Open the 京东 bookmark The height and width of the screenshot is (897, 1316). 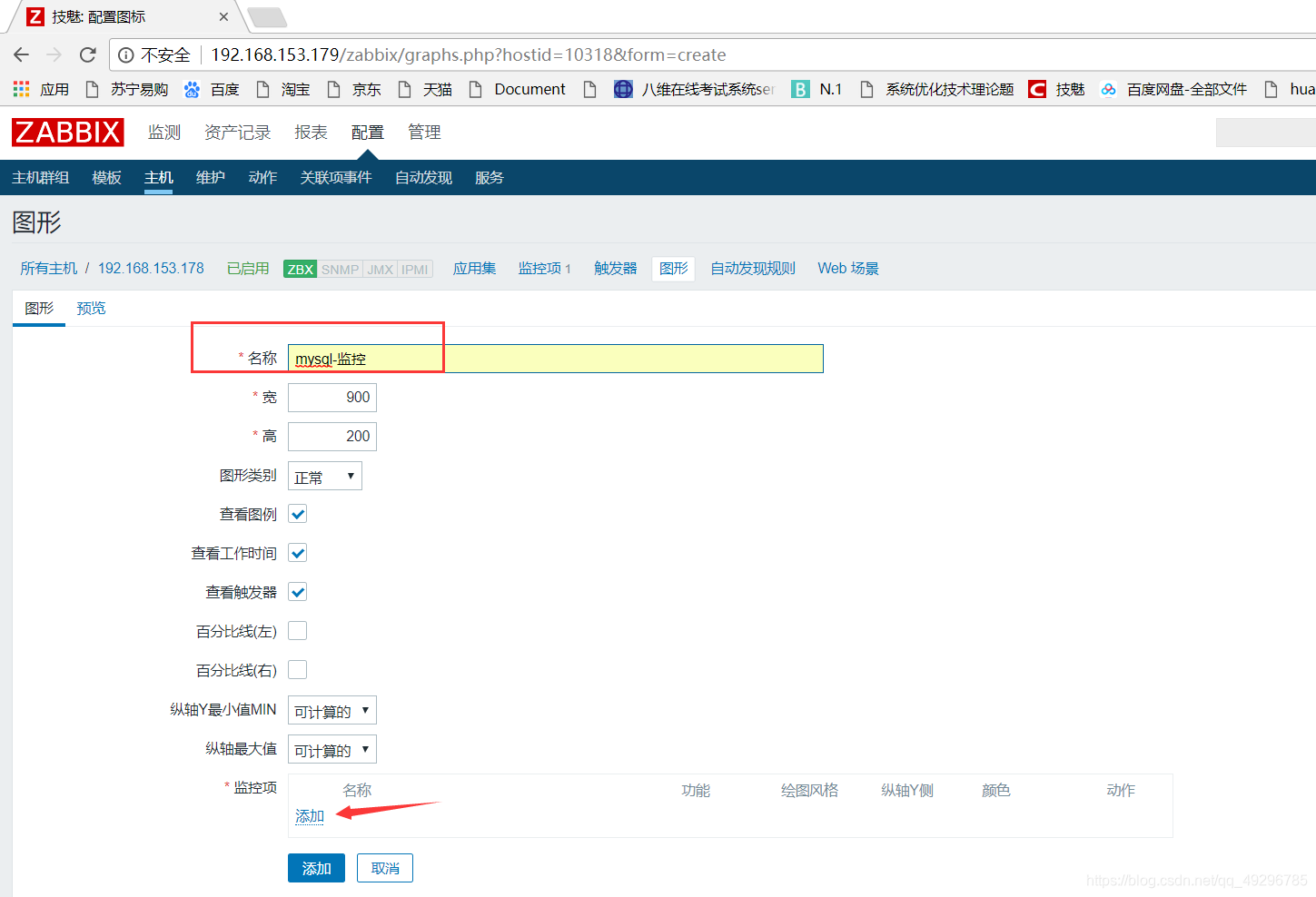354,89
